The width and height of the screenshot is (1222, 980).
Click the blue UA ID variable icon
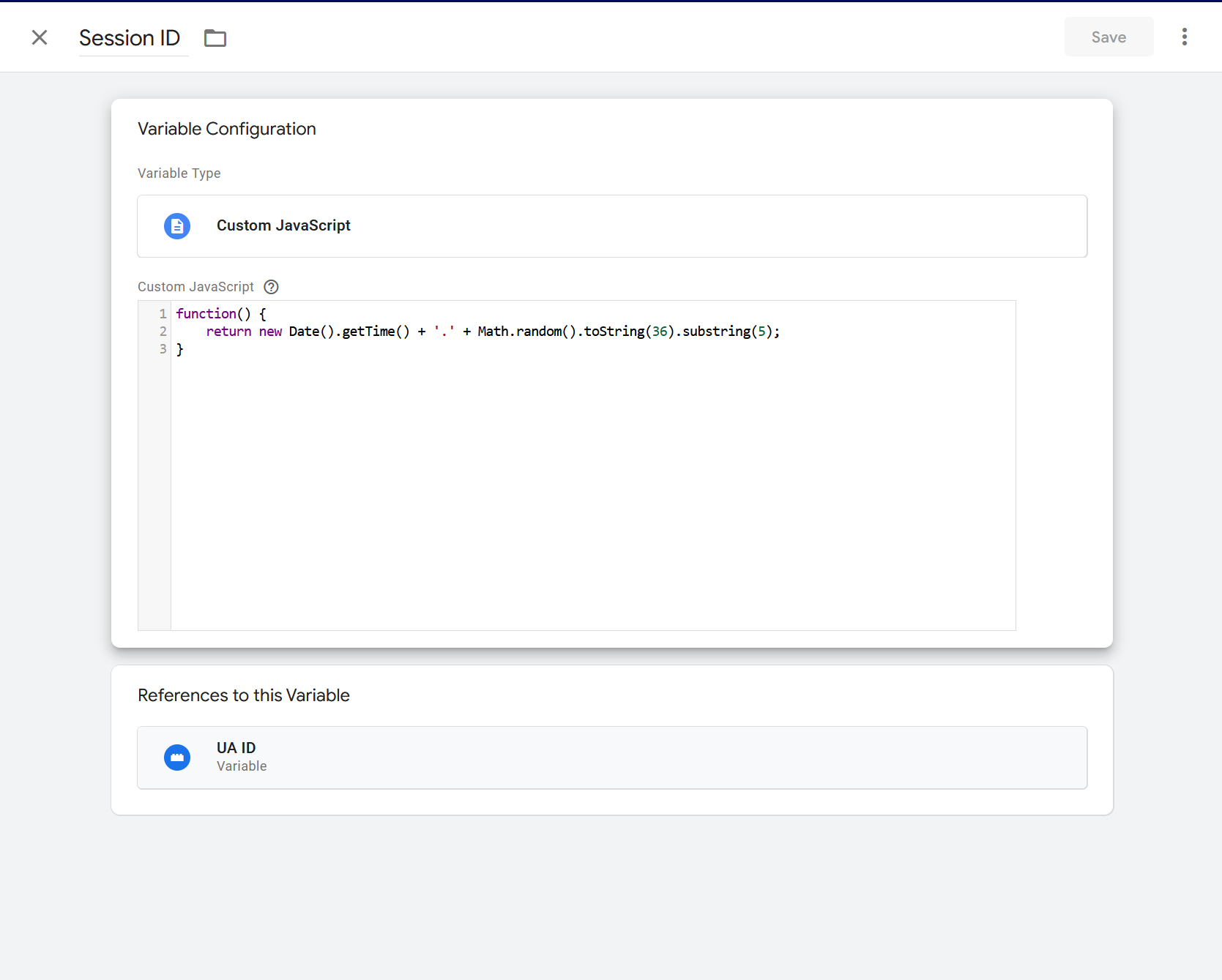pyautogui.click(x=177, y=758)
